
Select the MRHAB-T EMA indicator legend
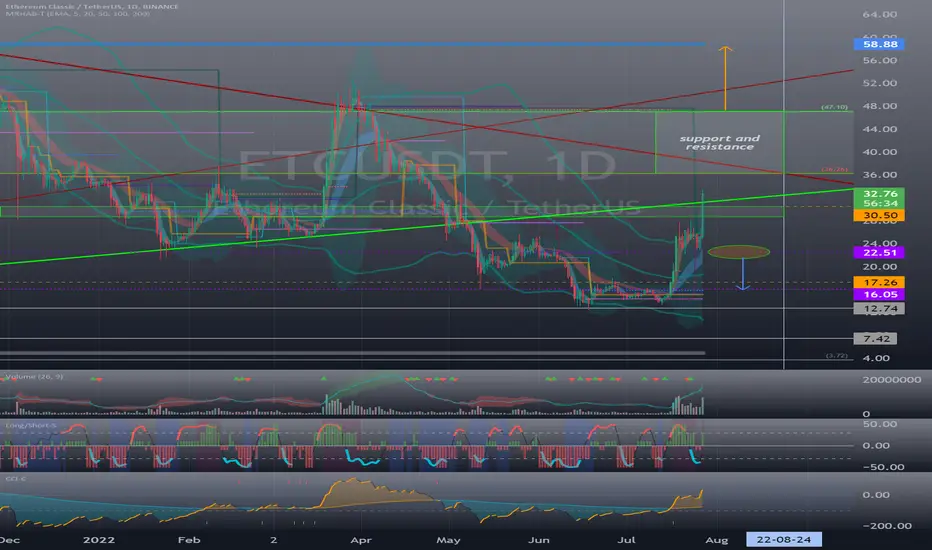pos(78,14)
